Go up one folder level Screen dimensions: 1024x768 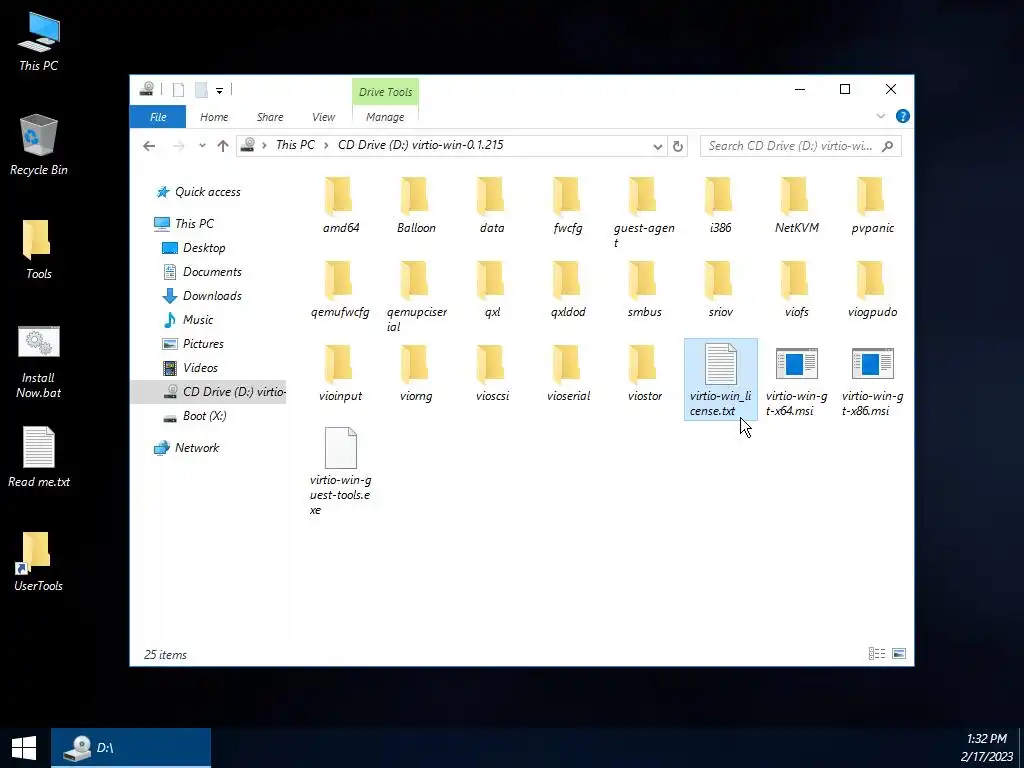pos(223,146)
